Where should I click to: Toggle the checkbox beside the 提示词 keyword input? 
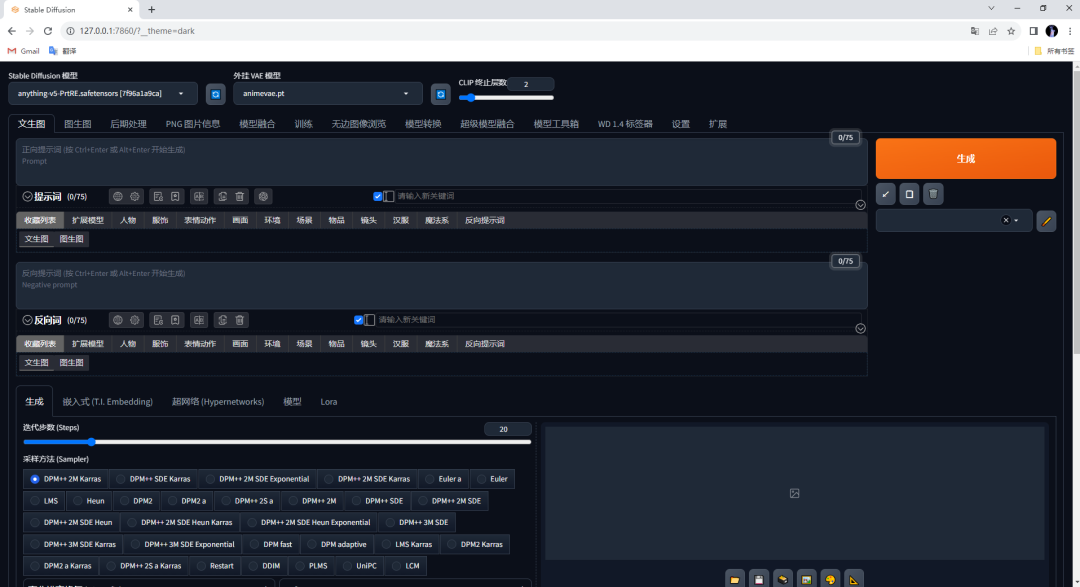coord(378,195)
